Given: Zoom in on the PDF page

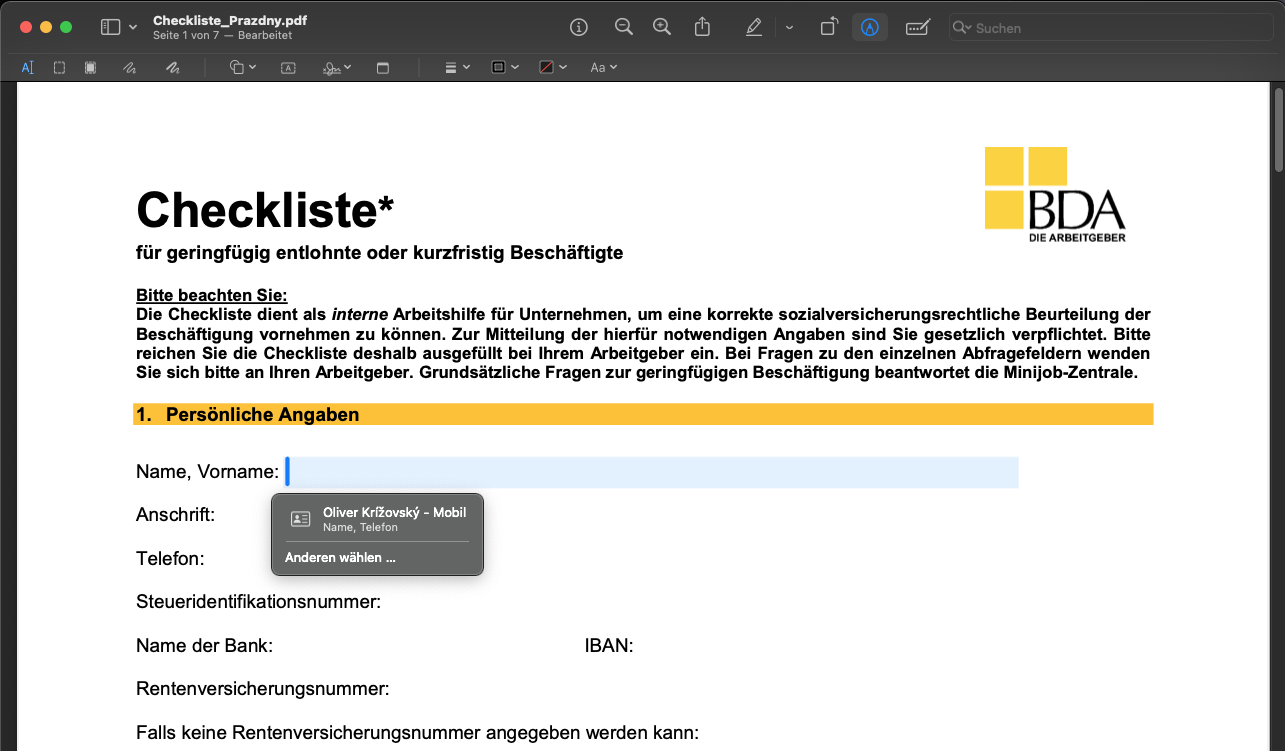Looking at the screenshot, I should [x=662, y=27].
